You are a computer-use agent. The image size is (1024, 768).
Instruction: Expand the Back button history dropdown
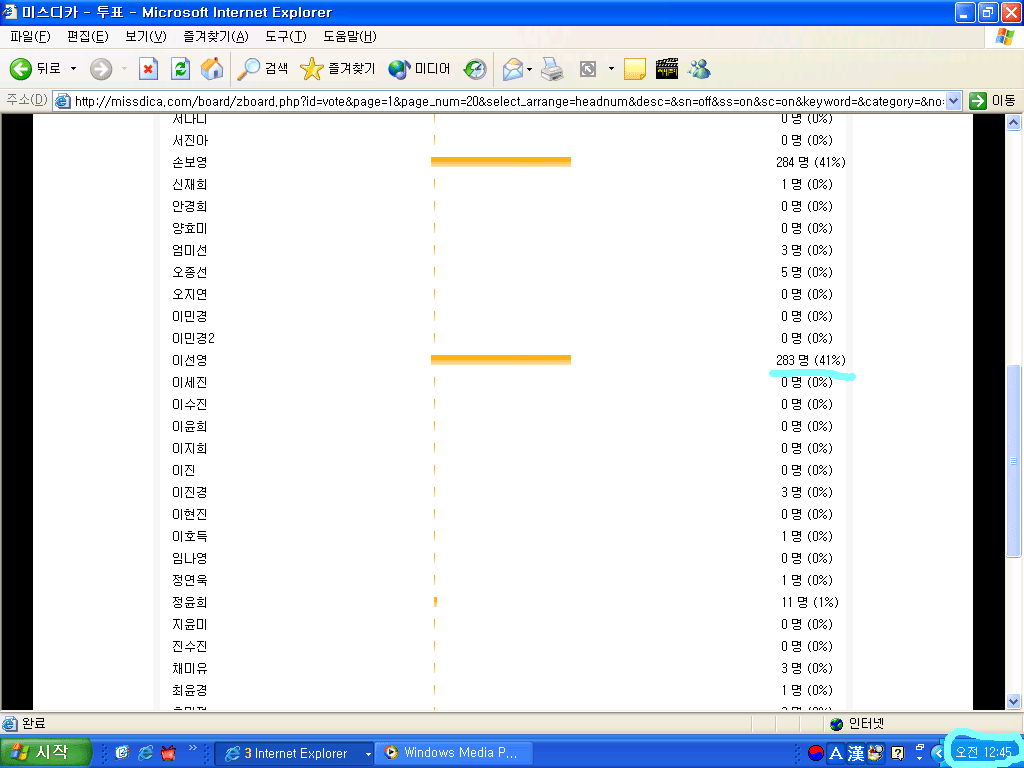pos(73,69)
